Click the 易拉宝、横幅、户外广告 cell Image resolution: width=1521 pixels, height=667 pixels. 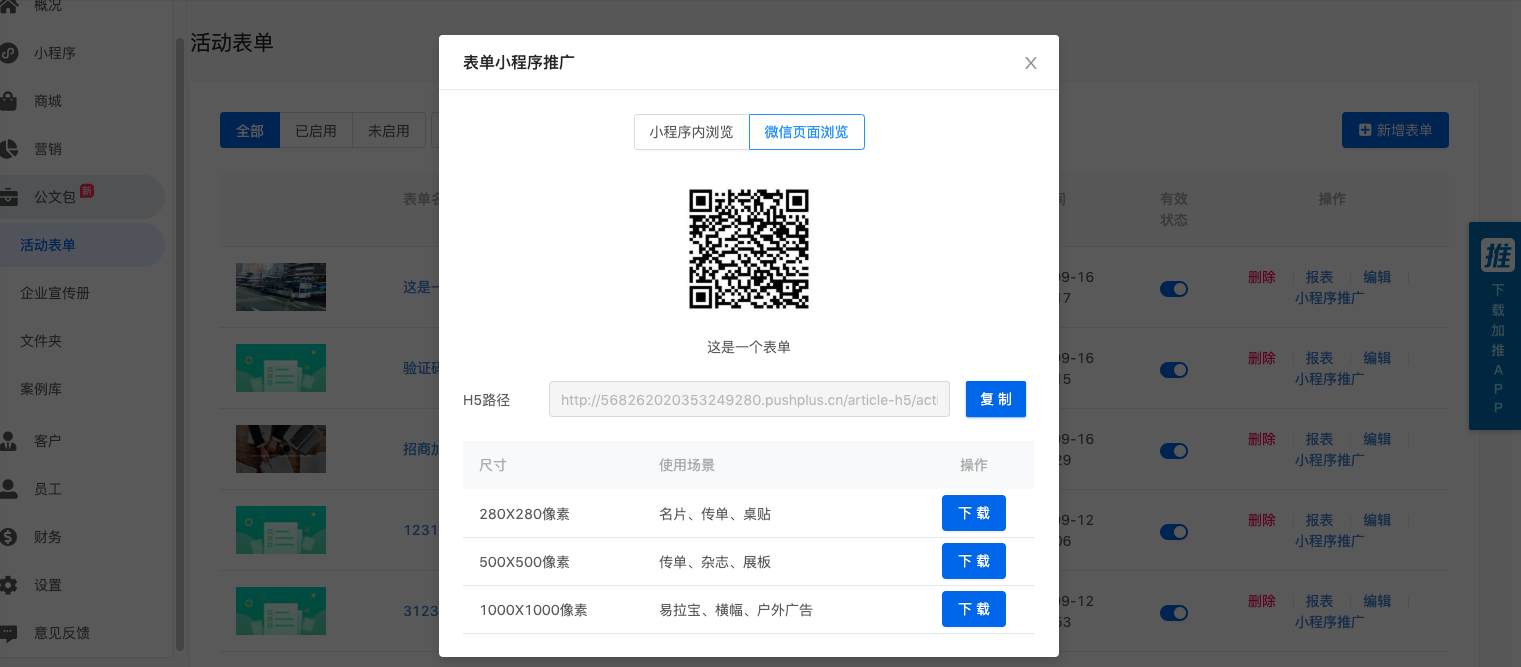point(736,610)
